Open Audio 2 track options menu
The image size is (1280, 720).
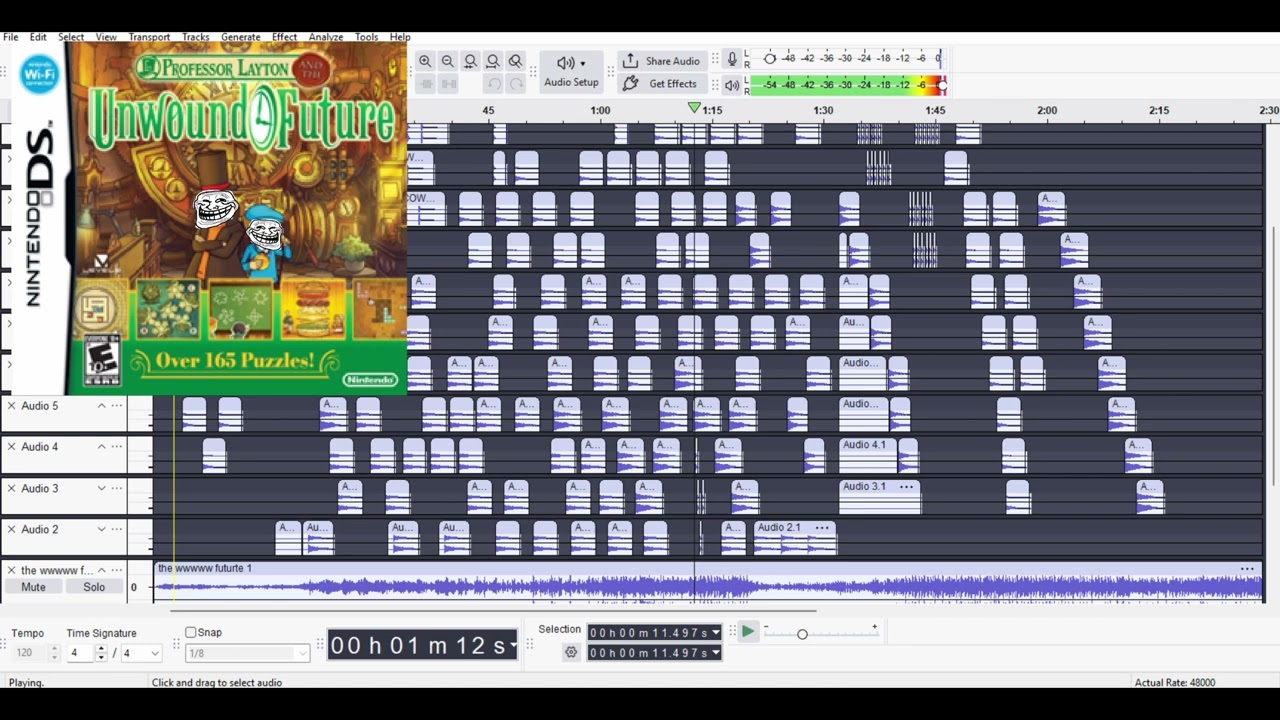tap(117, 529)
